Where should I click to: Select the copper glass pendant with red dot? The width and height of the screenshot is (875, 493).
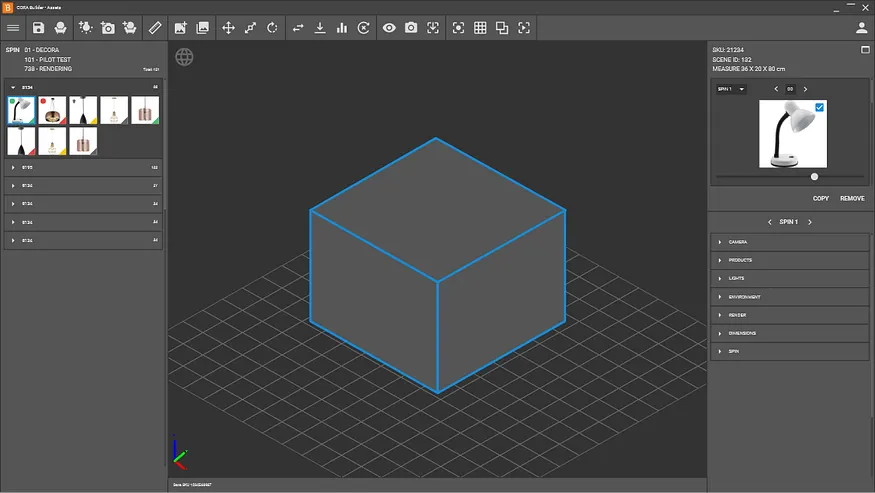52,110
